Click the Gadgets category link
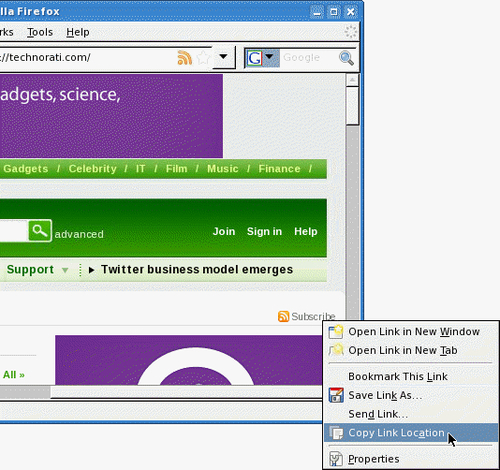Viewport: 500px width, 470px height. 26,169
